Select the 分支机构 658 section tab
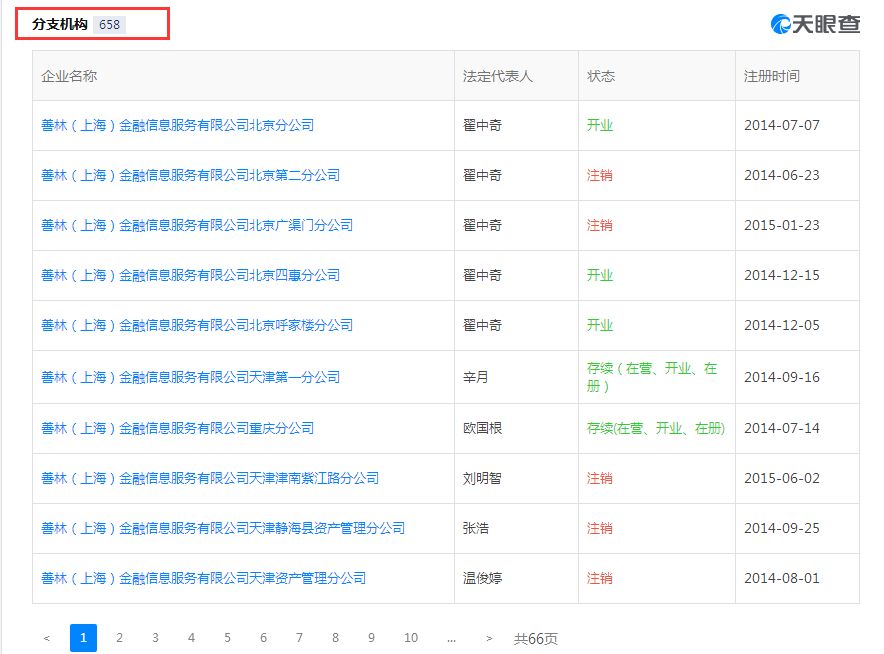The image size is (884, 654). (92, 24)
